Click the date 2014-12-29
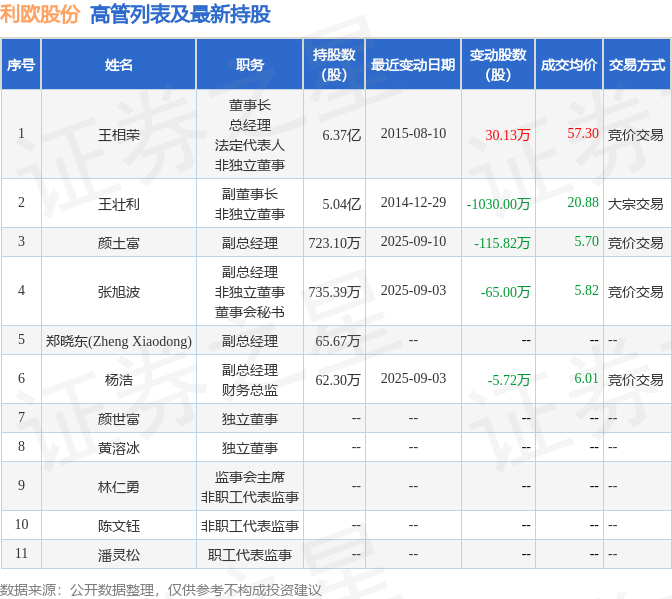 (x=413, y=202)
